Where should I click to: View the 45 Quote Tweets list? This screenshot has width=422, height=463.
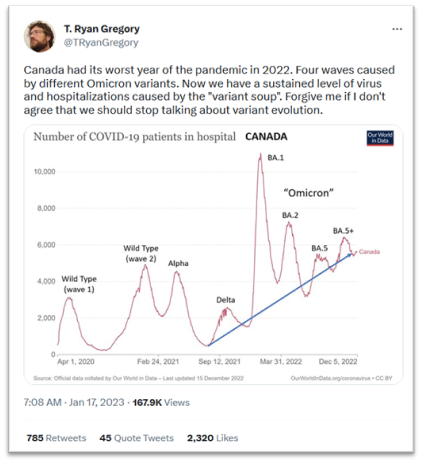pyautogui.click(x=137, y=438)
